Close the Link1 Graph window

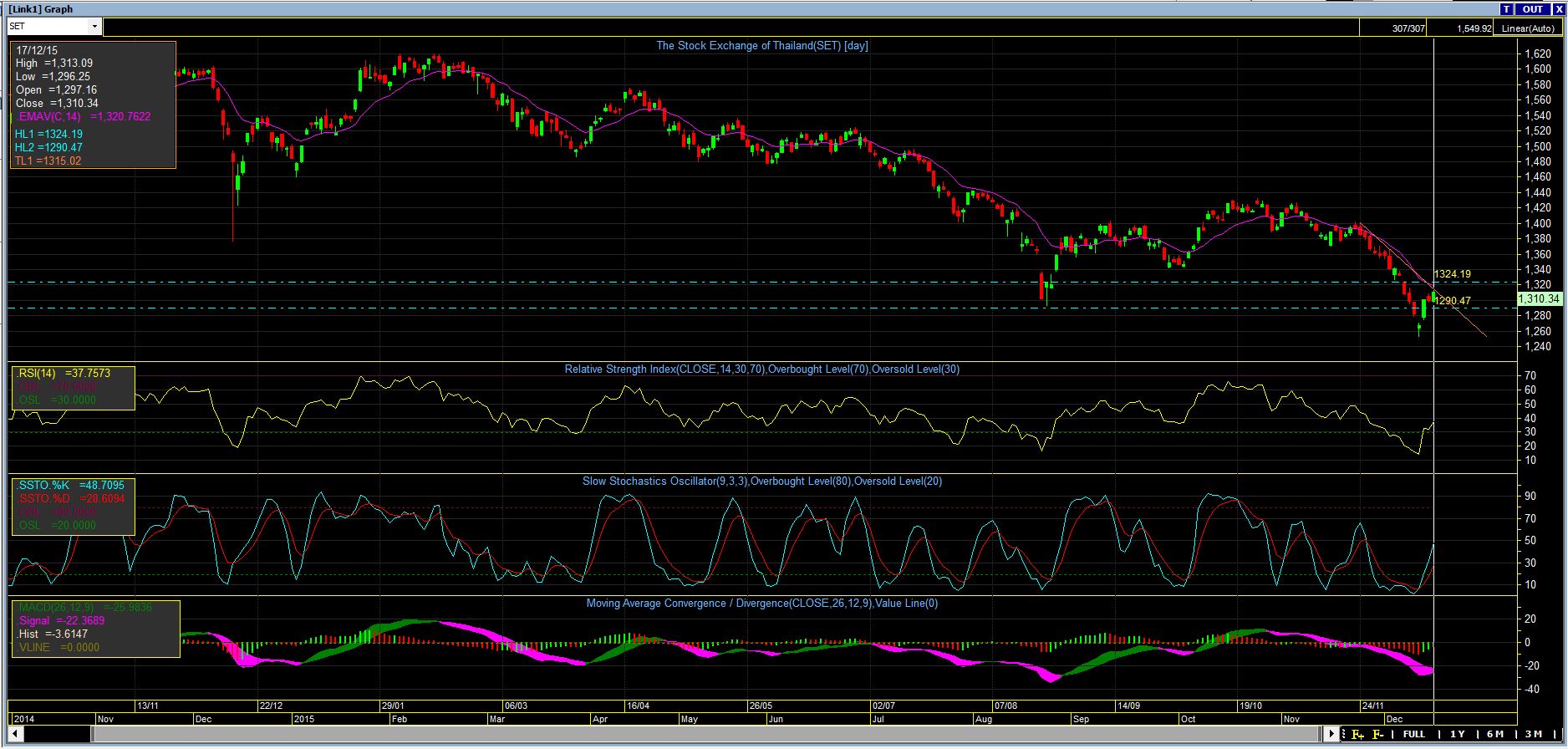pyautogui.click(x=1558, y=9)
